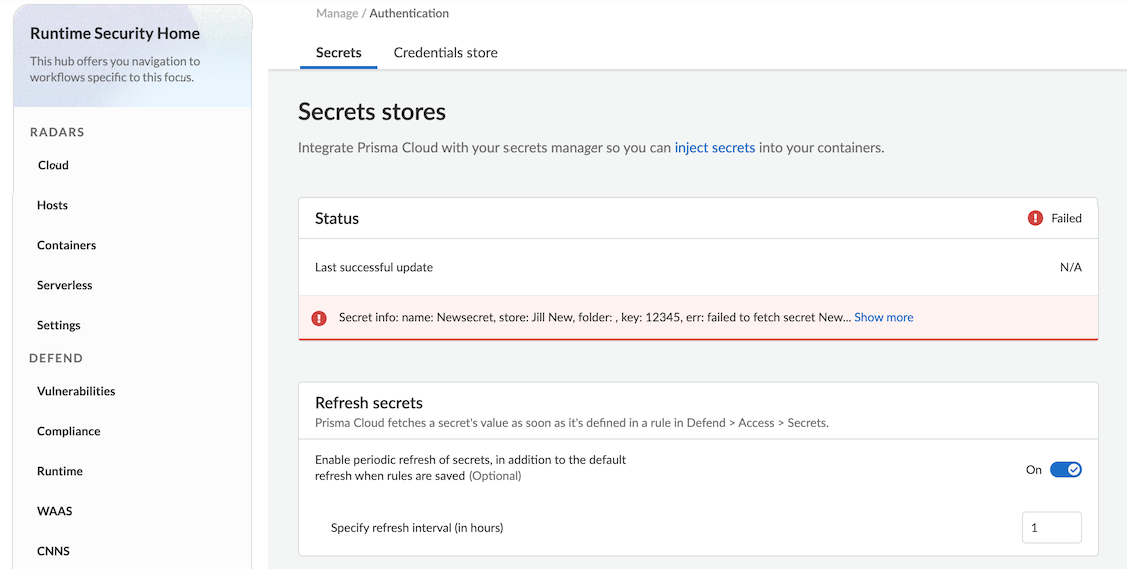Screen dimensions: 1127x569
Task: Select the Secrets tab
Action: (338, 52)
